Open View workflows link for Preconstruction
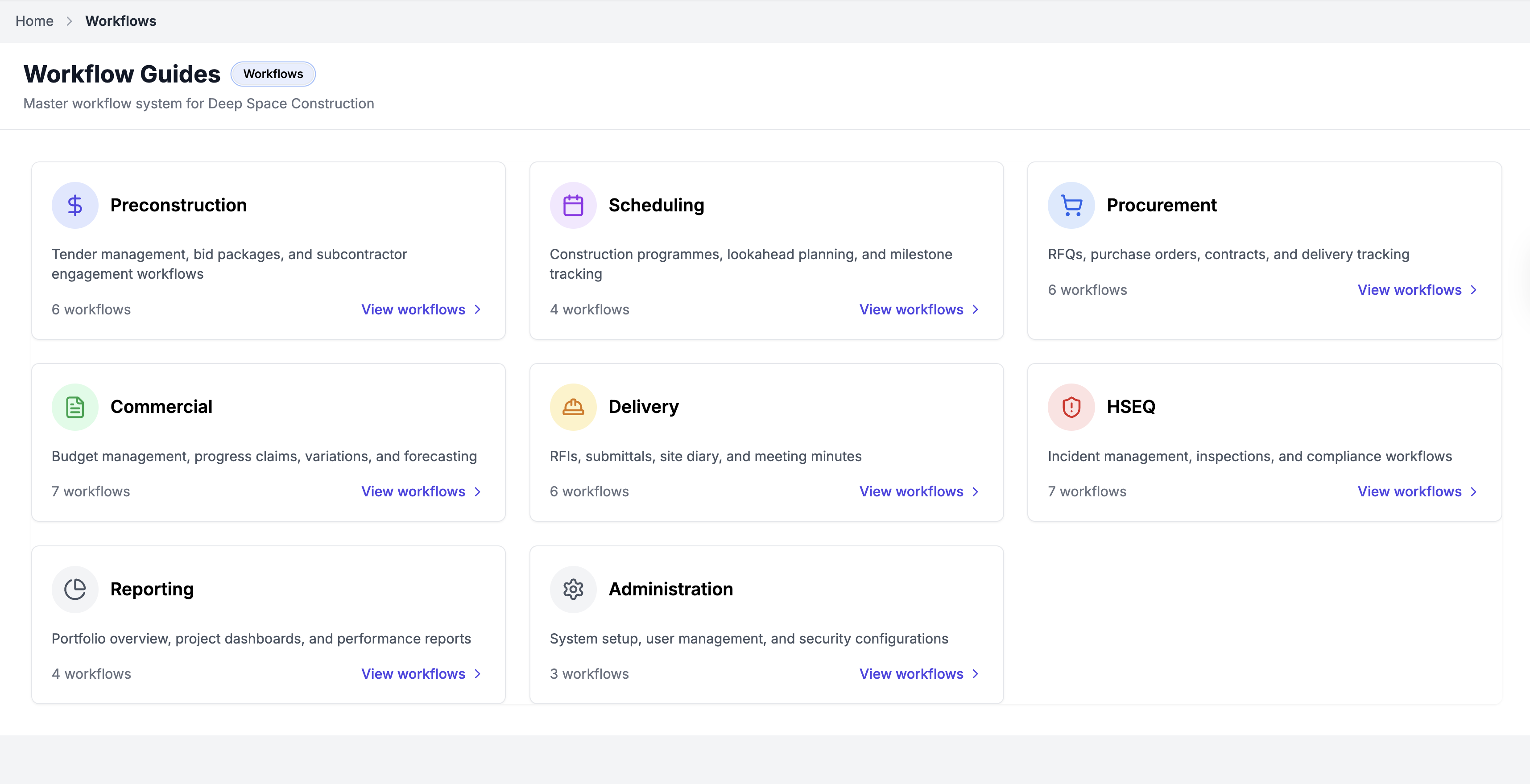Screen dimensions: 1530x784 422,309
